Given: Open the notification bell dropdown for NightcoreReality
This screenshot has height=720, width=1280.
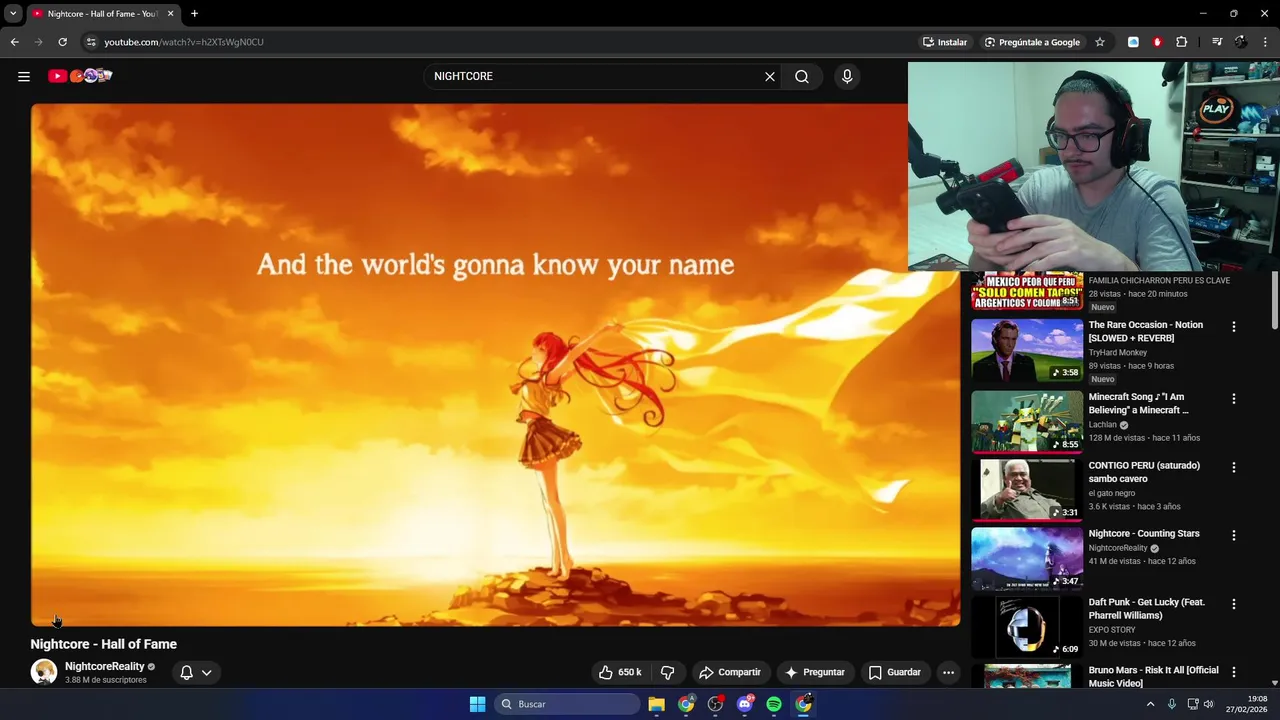Looking at the screenshot, I should pos(196,672).
